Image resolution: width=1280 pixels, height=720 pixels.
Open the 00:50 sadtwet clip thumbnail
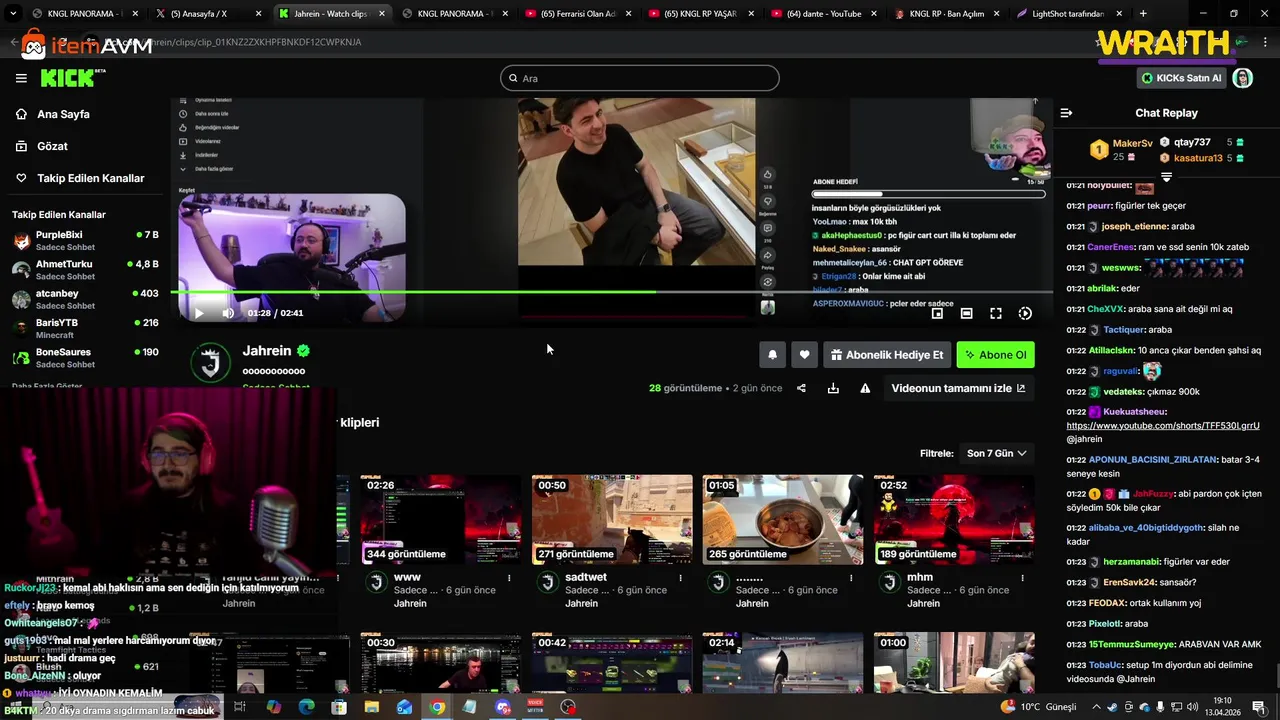pos(612,520)
